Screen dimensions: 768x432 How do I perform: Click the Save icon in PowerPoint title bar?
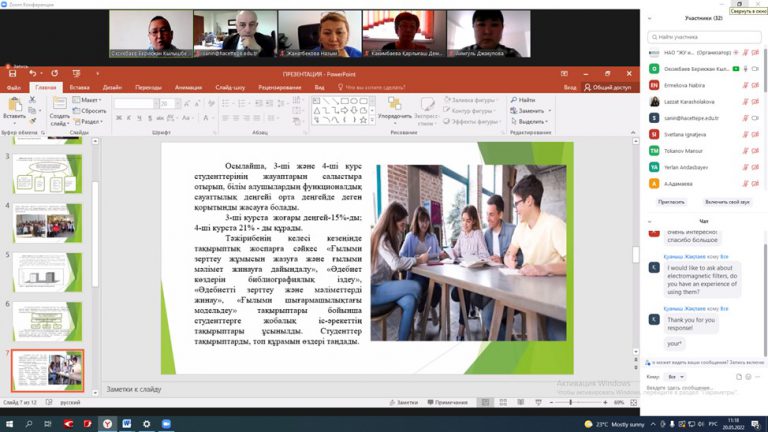(x=12, y=74)
